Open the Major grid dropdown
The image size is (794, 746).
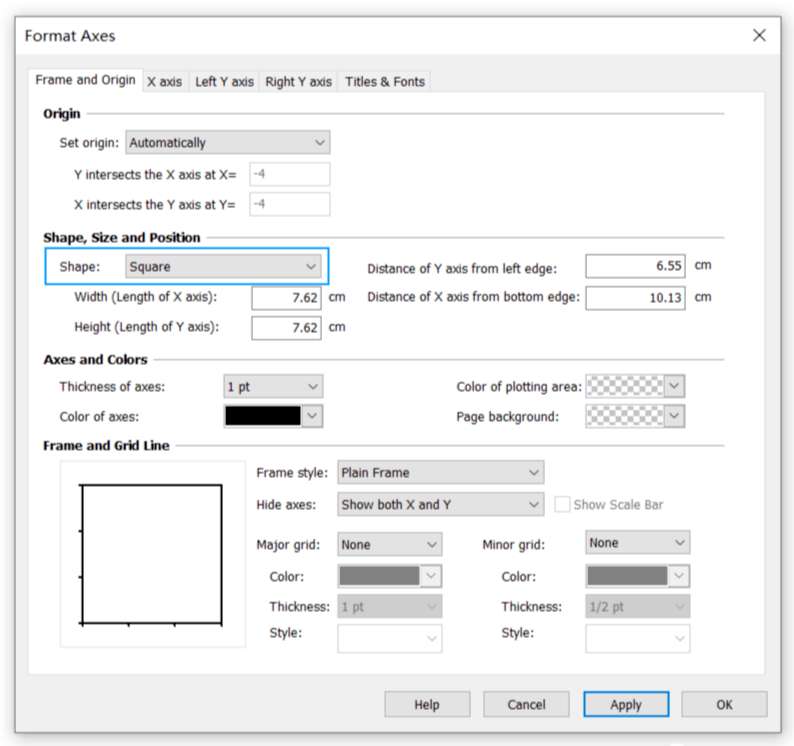coord(389,545)
